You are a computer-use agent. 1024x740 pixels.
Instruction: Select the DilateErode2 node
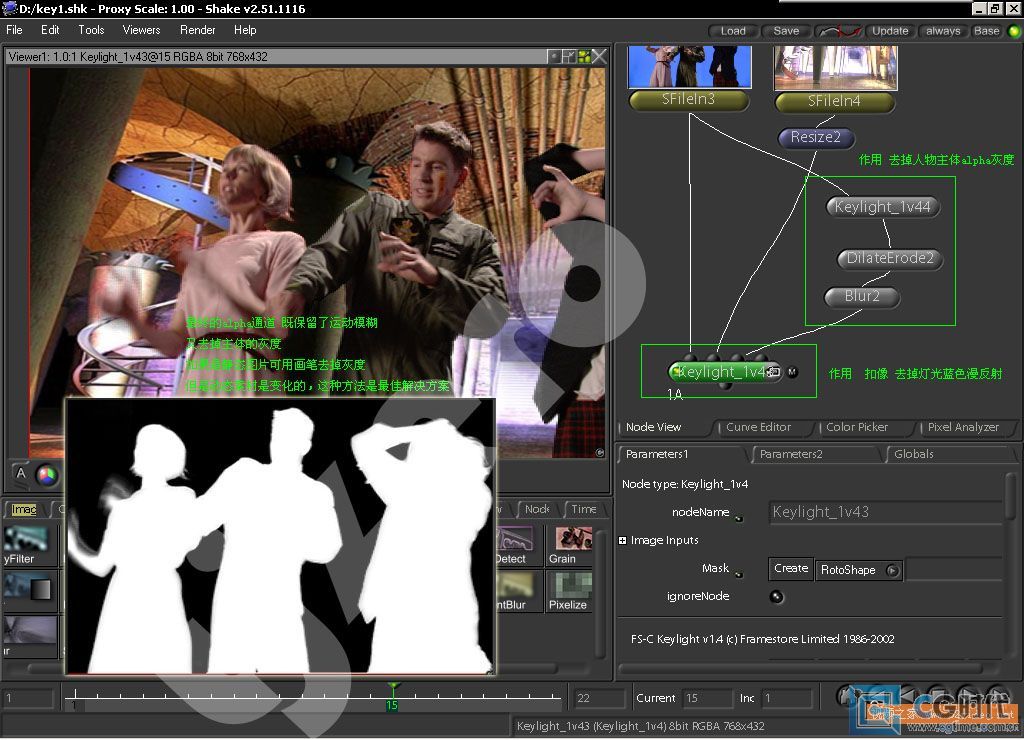tap(889, 258)
